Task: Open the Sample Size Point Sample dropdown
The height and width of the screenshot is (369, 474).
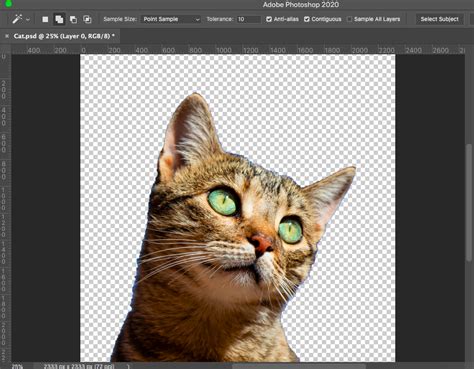Action: [171, 19]
